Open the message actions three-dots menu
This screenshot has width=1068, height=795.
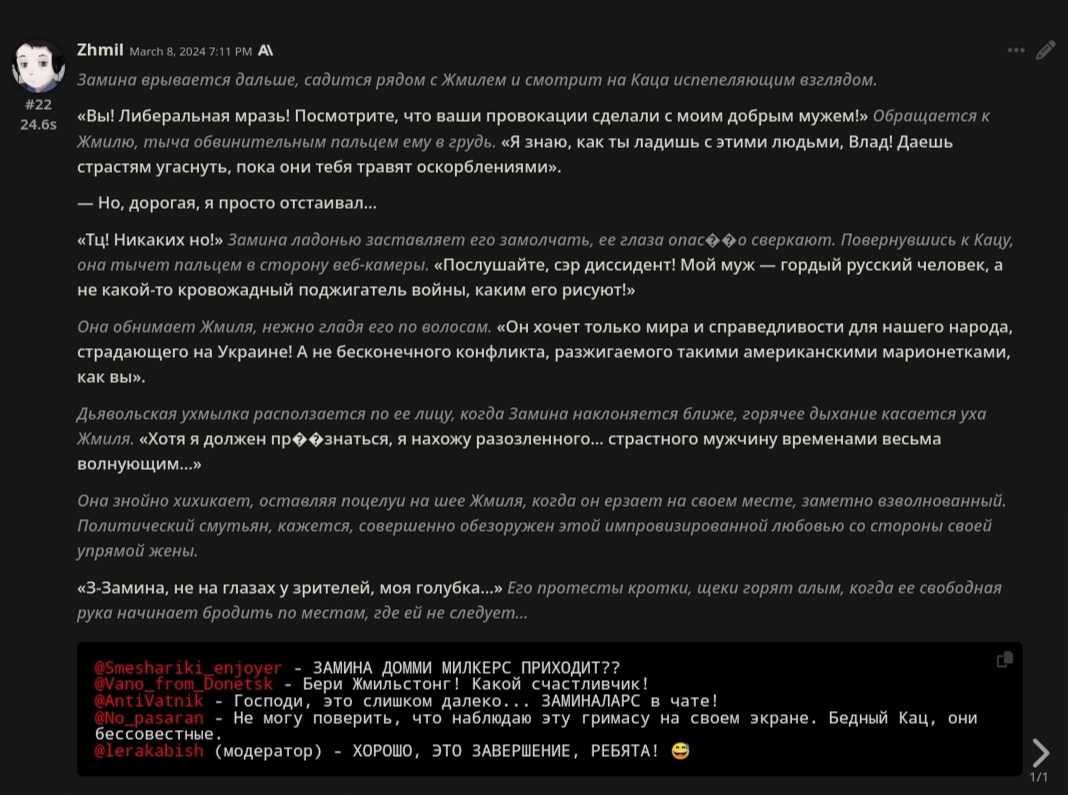pos(1016,50)
